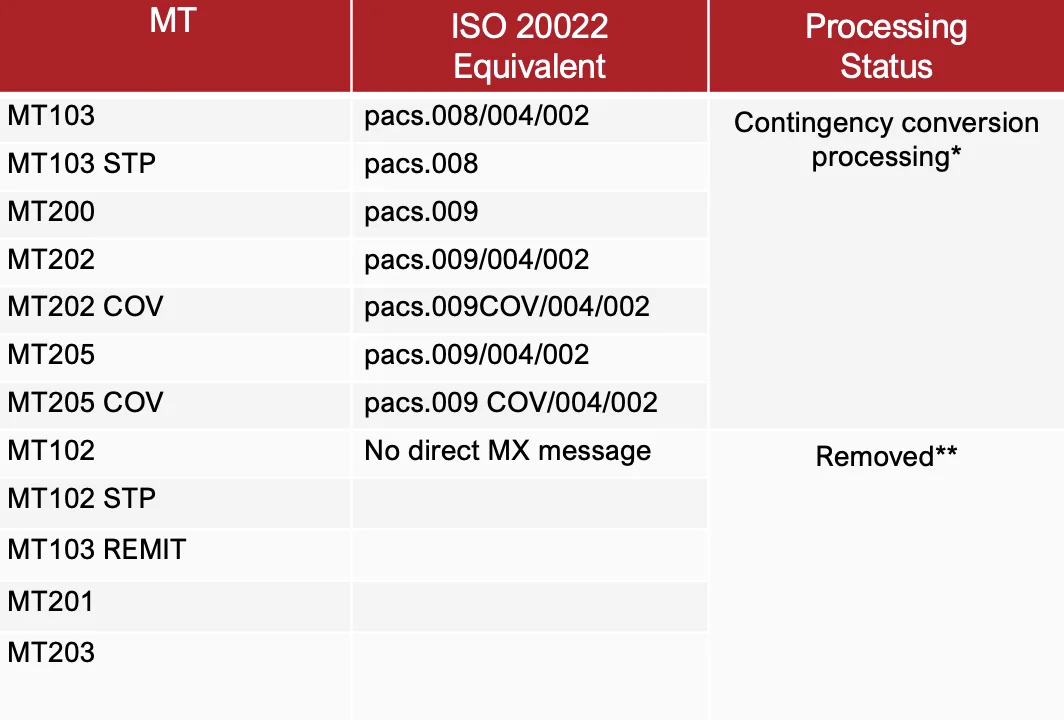Click the No direct MX message cell

coord(507,451)
